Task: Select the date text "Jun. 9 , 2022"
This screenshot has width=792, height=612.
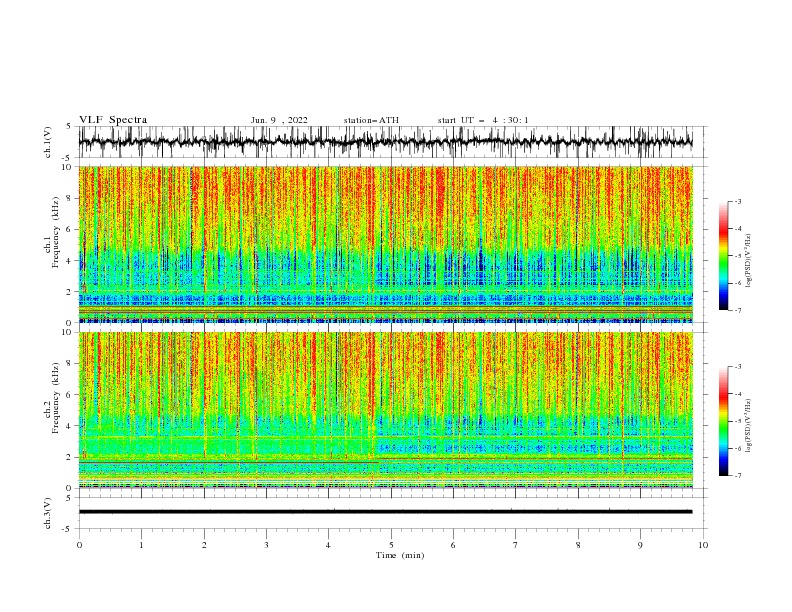Action: 279,120
